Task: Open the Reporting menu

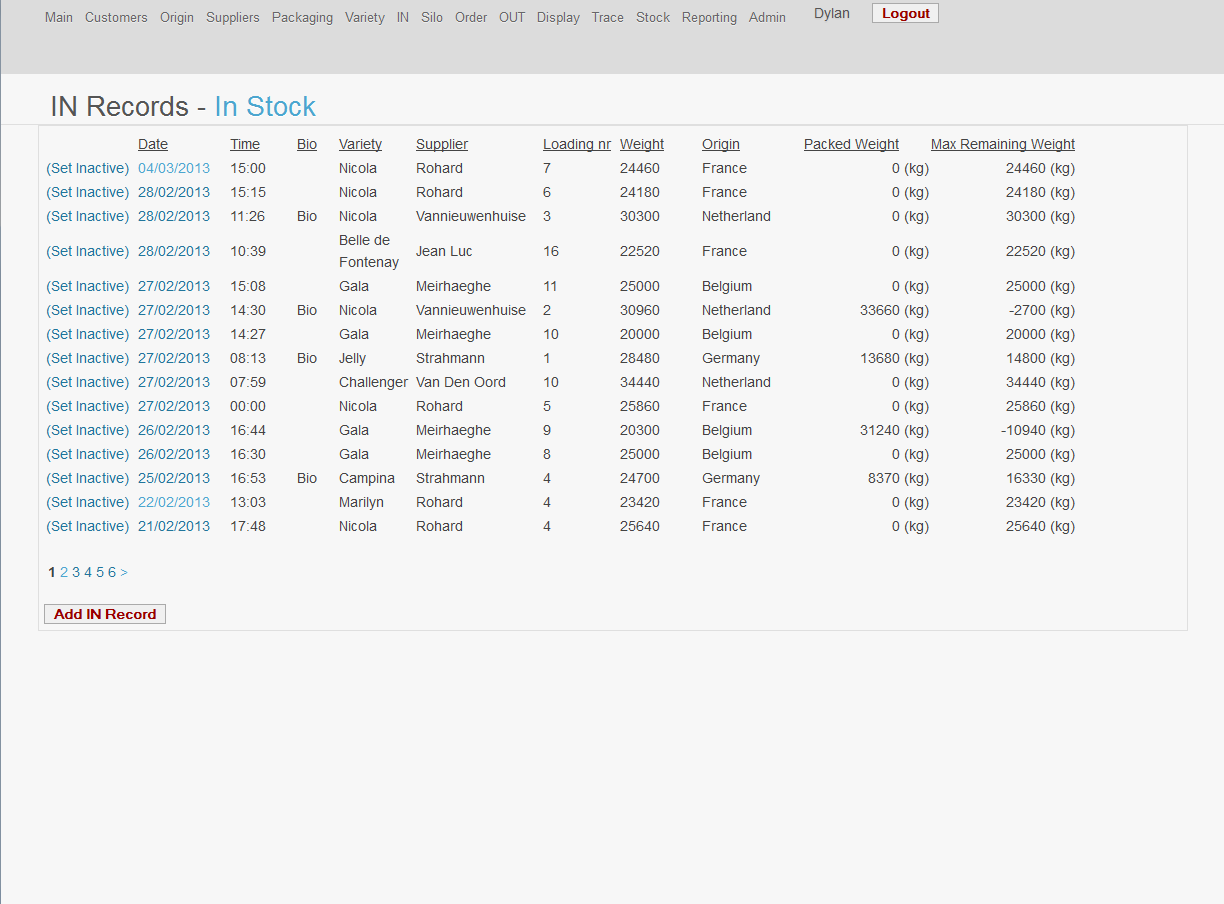Action: (709, 17)
